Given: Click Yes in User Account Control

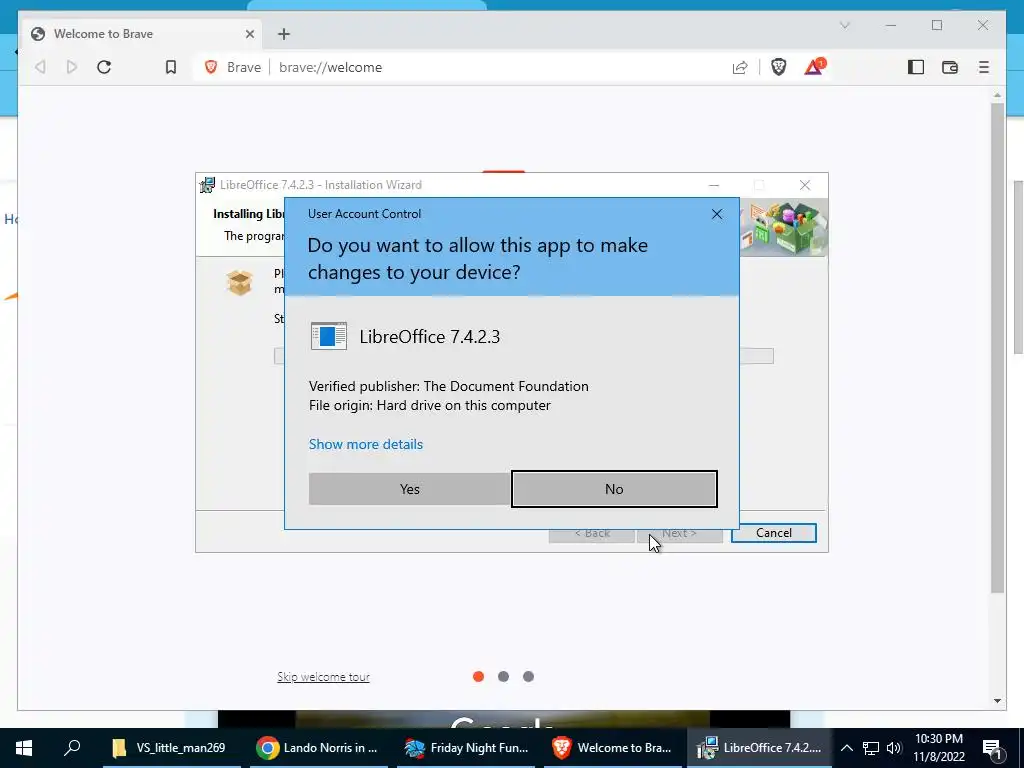Looking at the screenshot, I should click(x=409, y=489).
